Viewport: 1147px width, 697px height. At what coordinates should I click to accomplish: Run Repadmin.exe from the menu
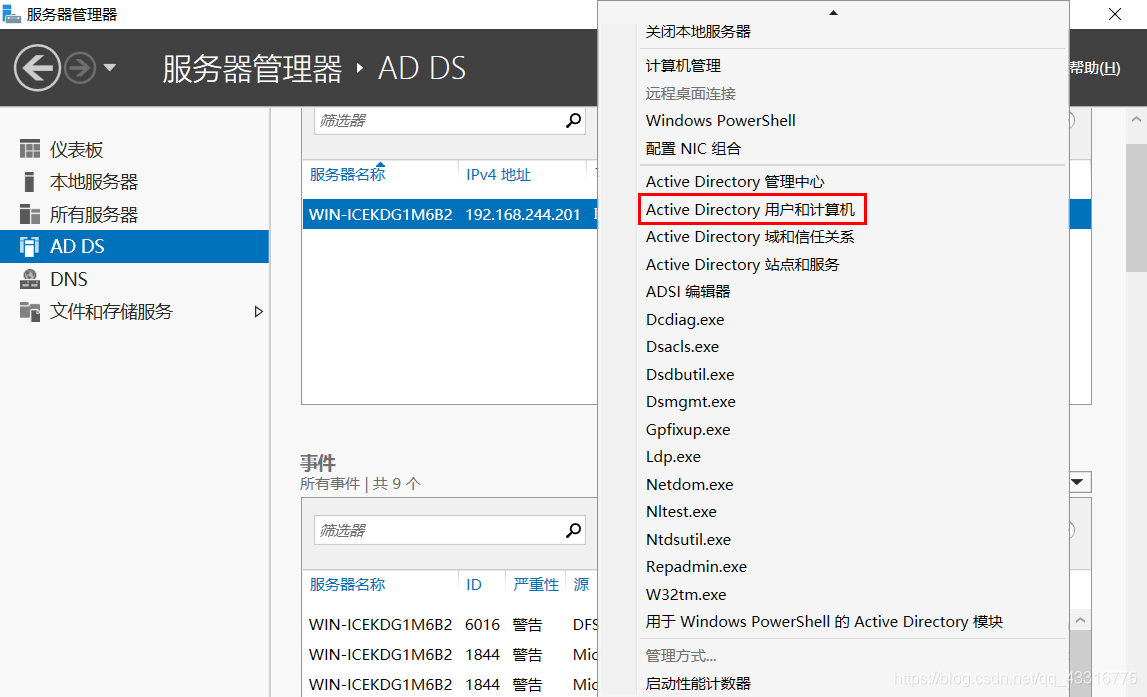click(696, 567)
